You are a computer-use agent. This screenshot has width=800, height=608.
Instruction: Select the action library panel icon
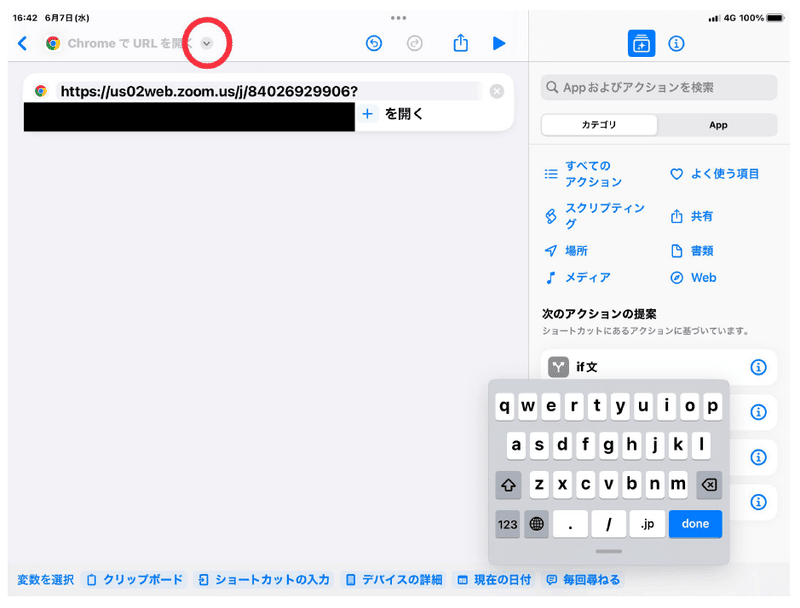point(641,43)
